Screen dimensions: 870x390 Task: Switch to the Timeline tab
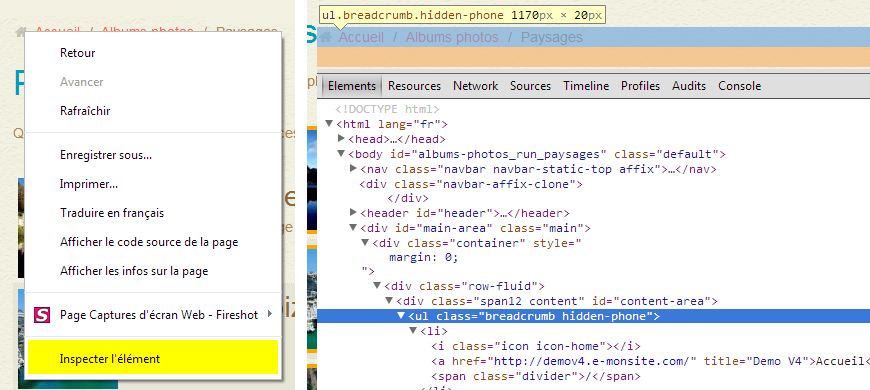click(x=586, y=85)
